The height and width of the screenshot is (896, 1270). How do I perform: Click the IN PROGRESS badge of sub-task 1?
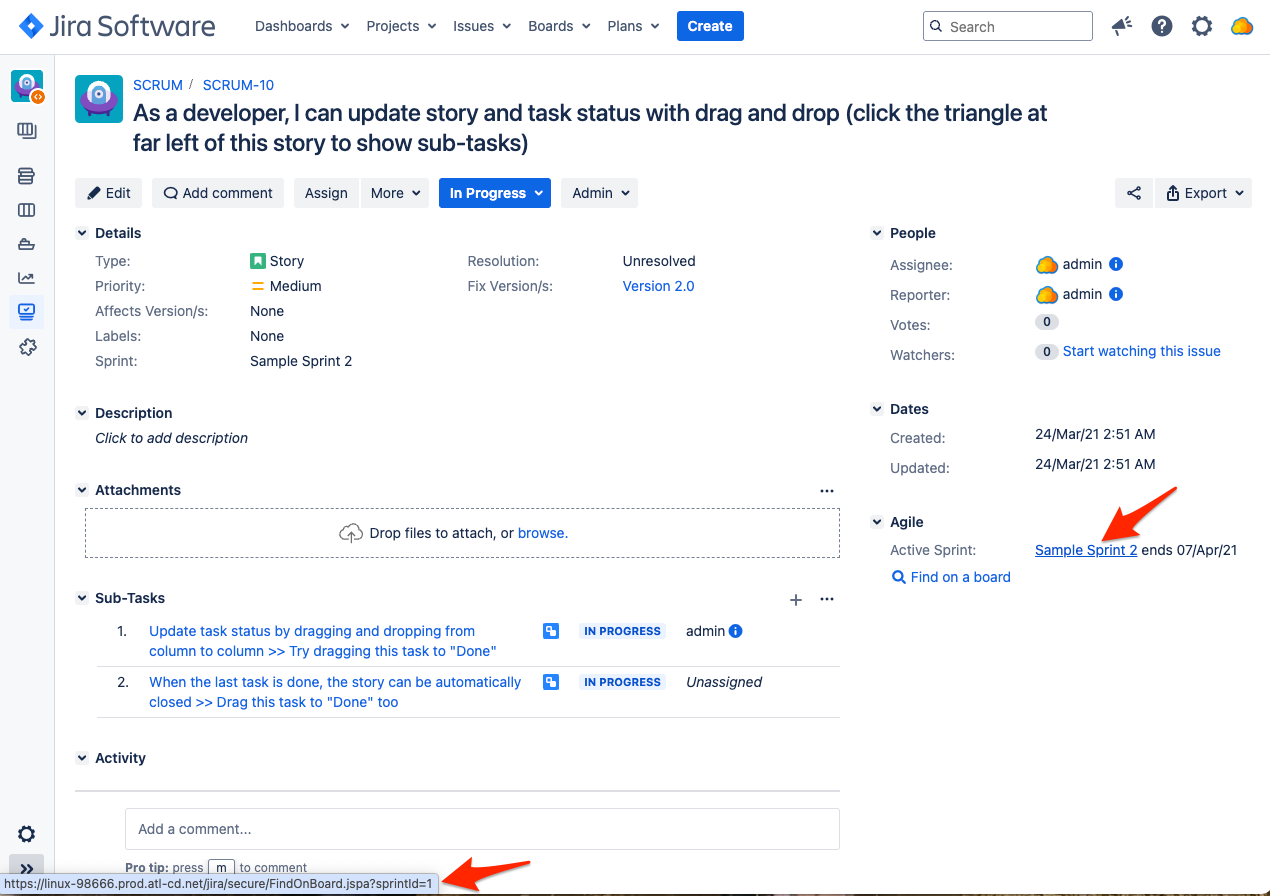pos(623,631)
